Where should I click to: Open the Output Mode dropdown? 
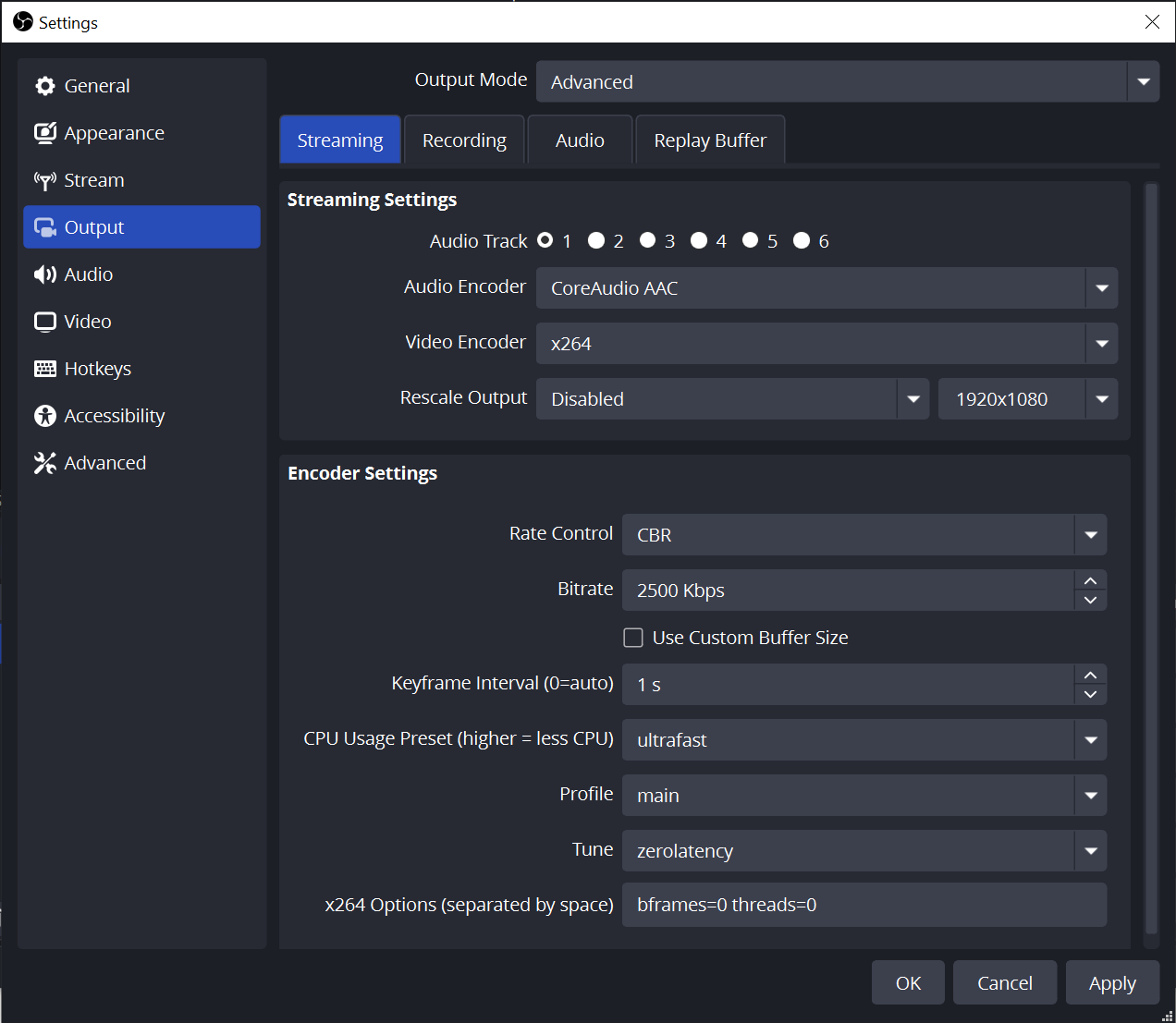848,82
